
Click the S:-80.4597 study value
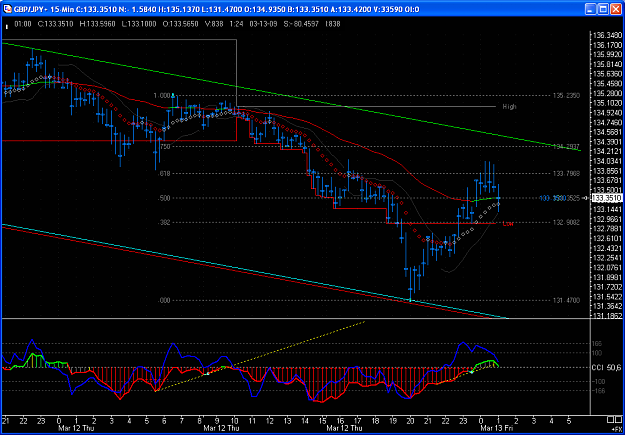pyautogui.click(x=299, y=24)
